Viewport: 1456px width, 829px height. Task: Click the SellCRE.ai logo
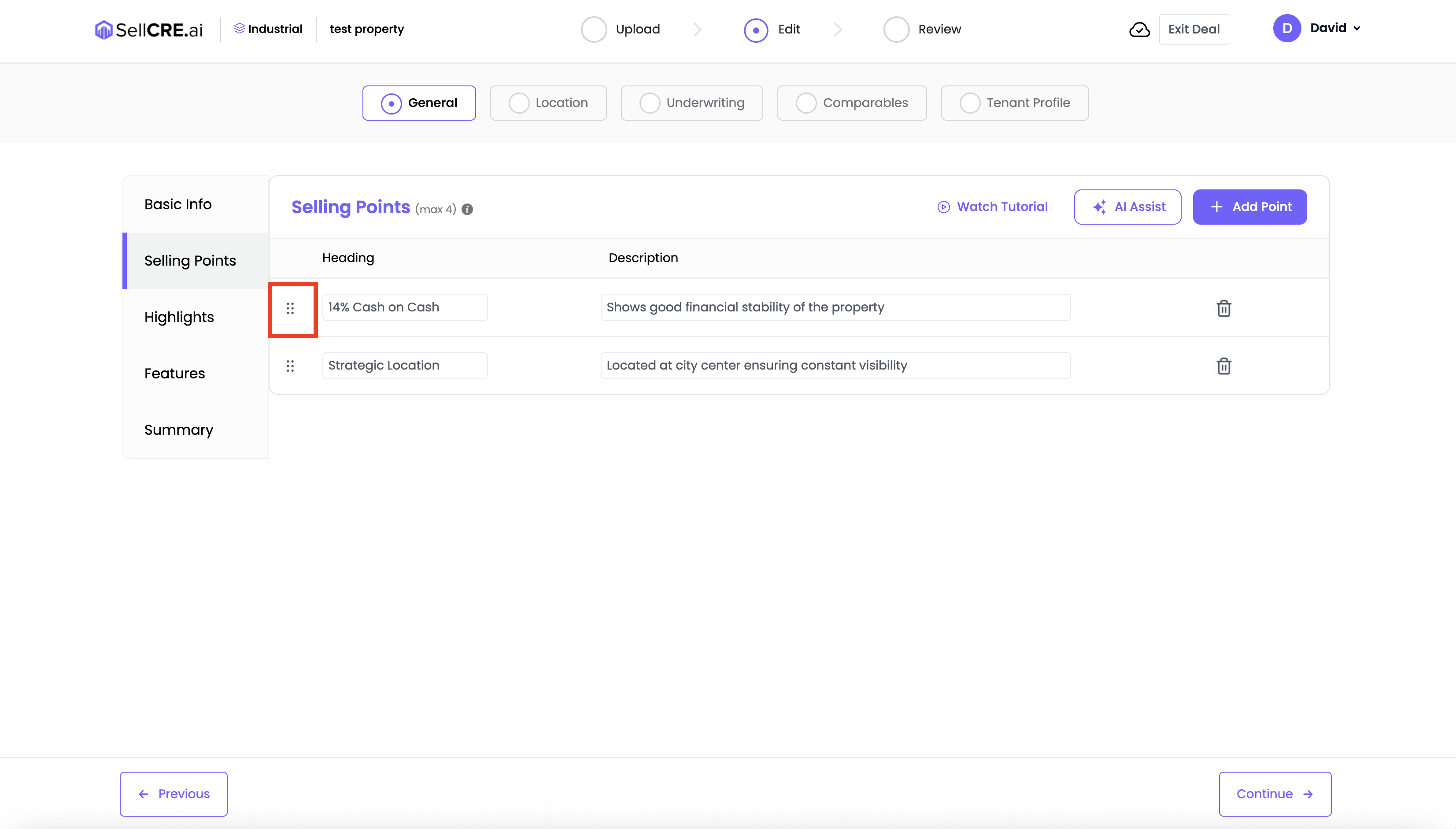pyautogui.click(x=148, y=29)
